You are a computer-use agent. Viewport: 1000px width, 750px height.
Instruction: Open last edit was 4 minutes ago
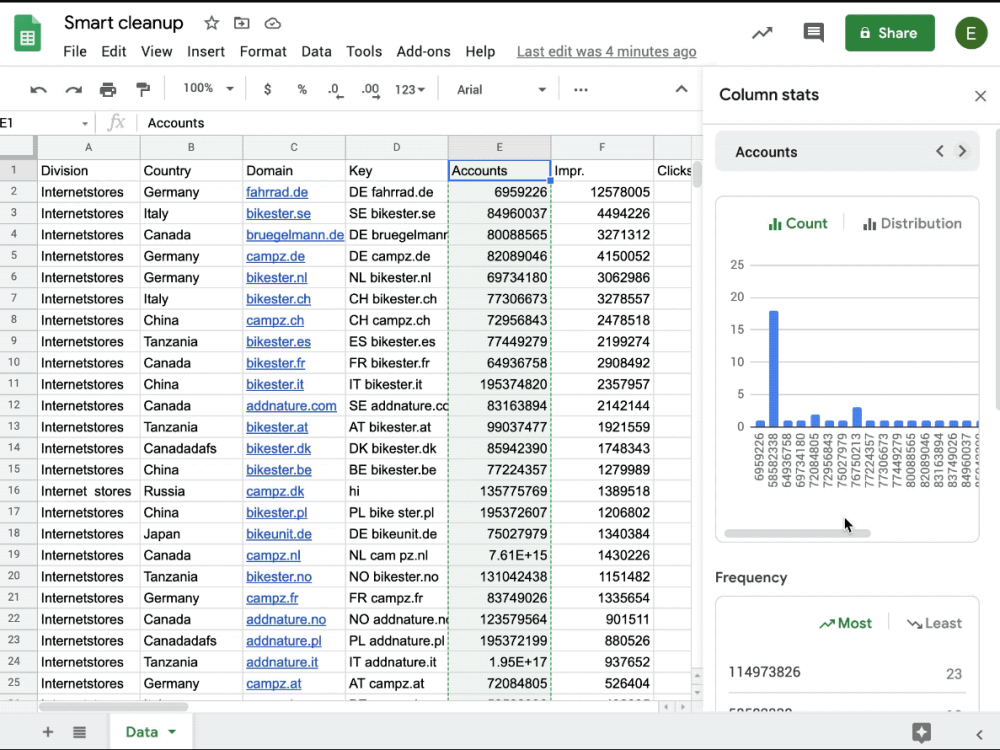pos(607,52)
